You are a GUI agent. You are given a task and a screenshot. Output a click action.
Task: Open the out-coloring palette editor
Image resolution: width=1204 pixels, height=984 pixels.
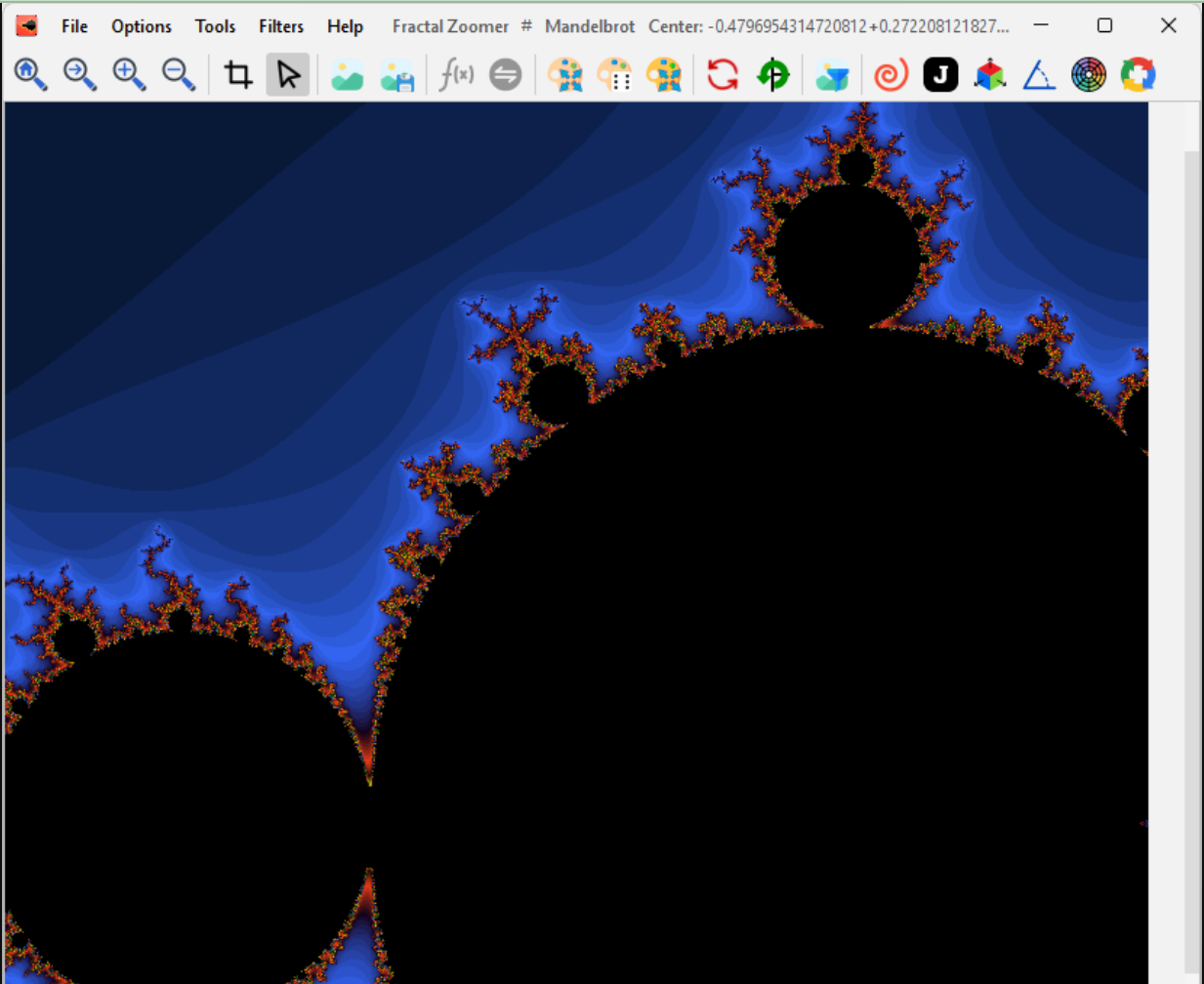coord(567,73)
